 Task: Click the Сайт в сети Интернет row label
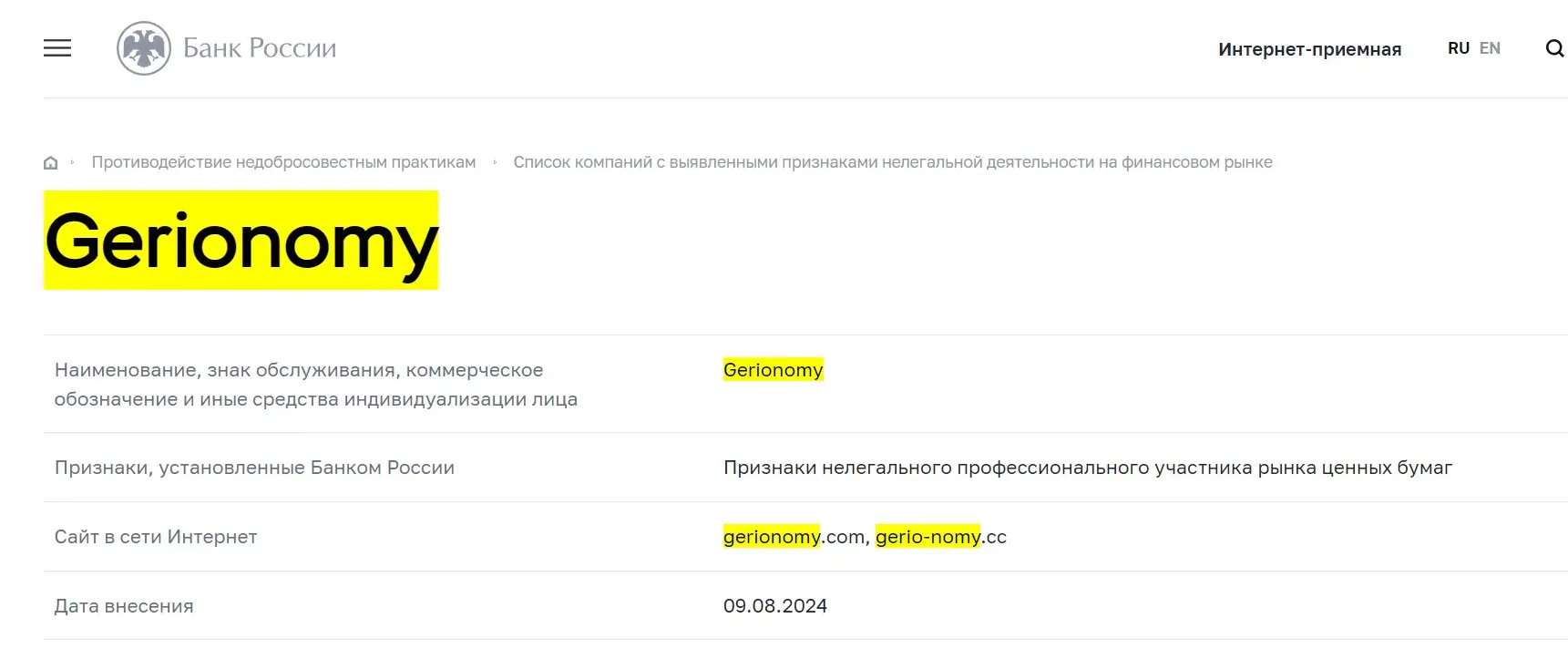(156, 537)
